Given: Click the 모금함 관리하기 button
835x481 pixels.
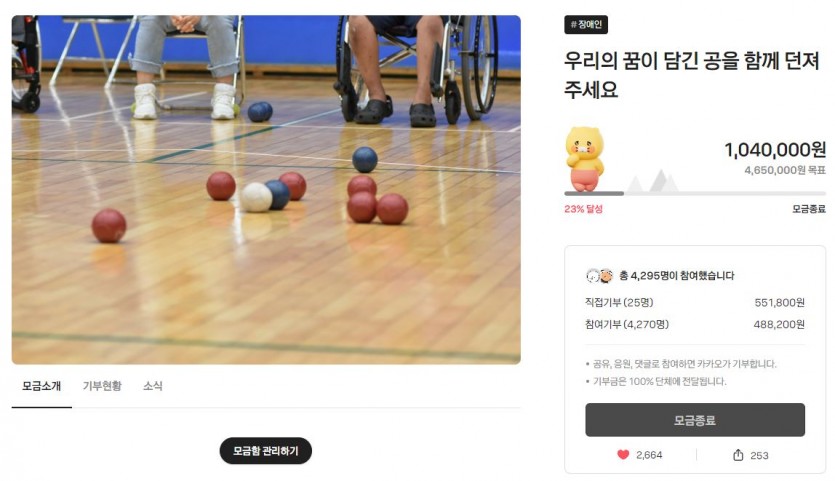Looking at the screenshot, I should pos(266,451).
